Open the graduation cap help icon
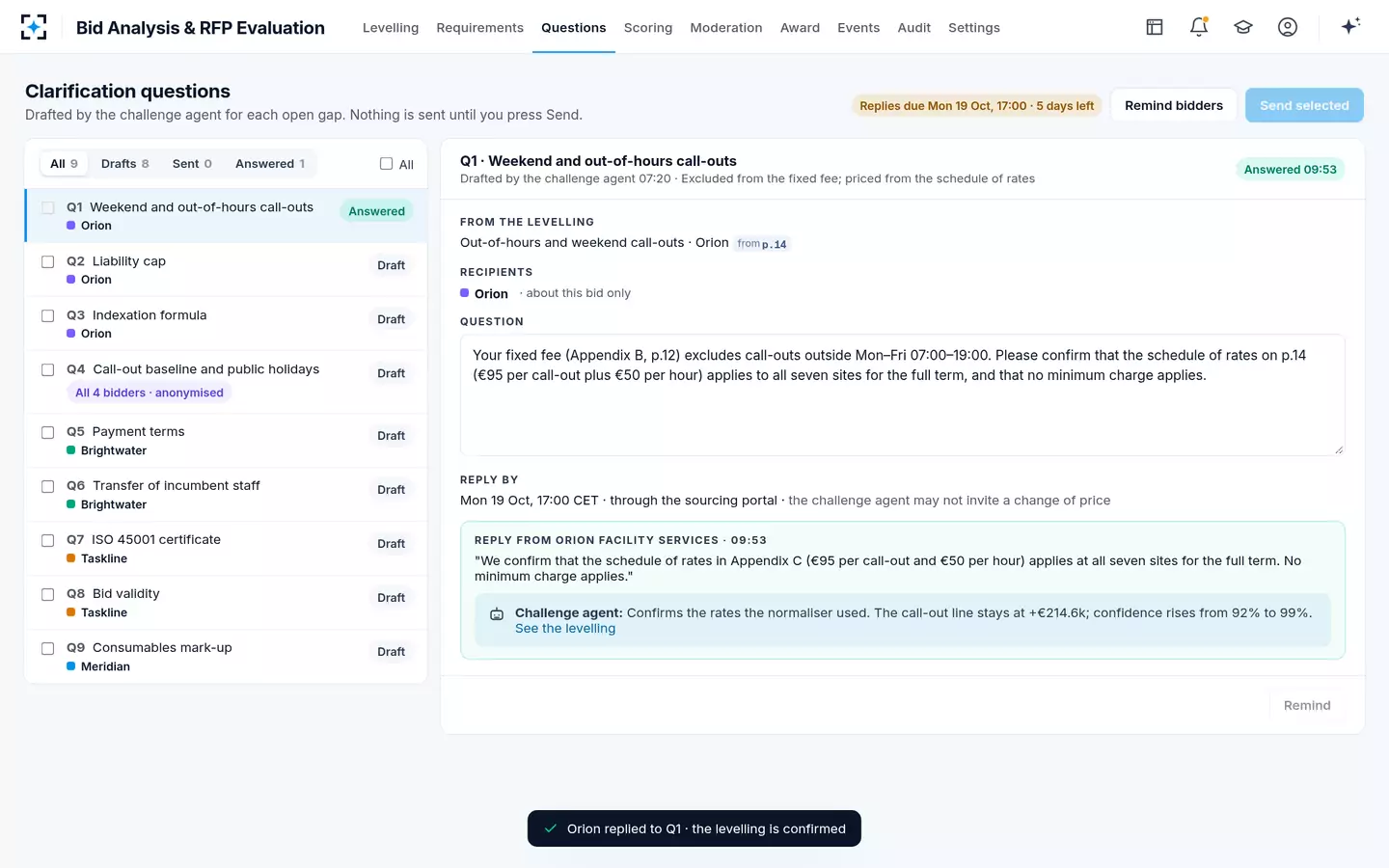1389x868 pixels. [1243, 27]
